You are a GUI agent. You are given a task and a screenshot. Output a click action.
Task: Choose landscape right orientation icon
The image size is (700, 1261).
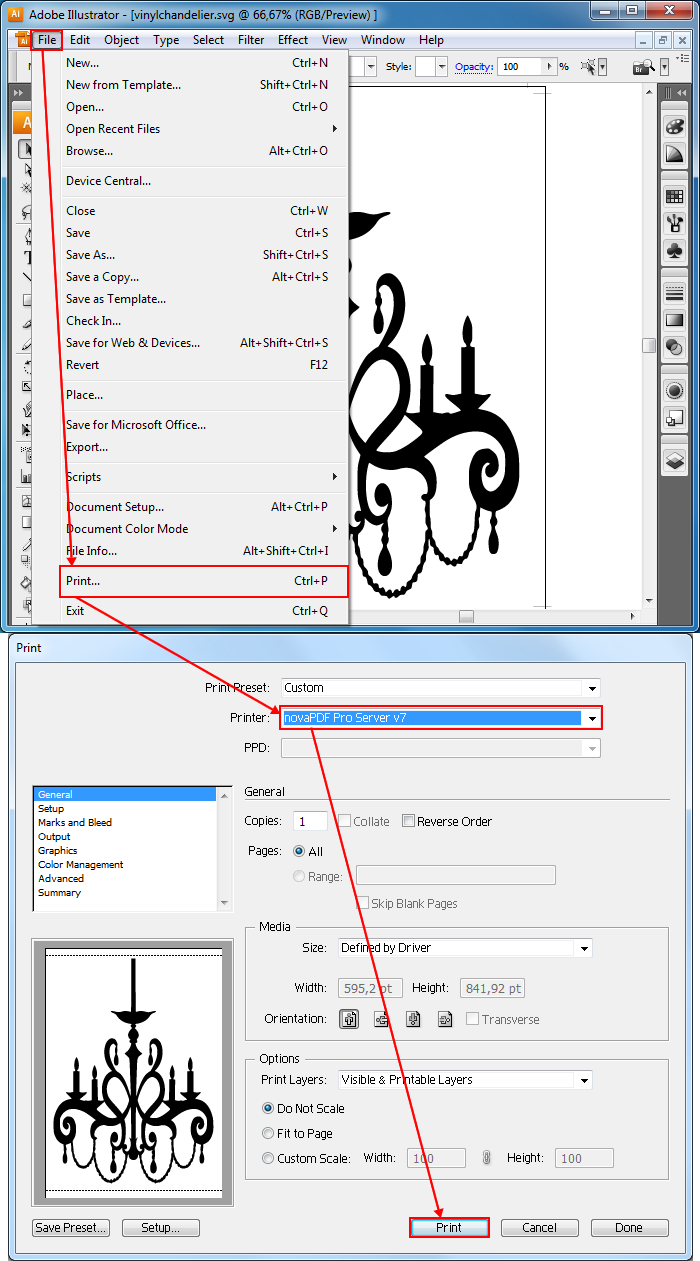coord(444,1019)
